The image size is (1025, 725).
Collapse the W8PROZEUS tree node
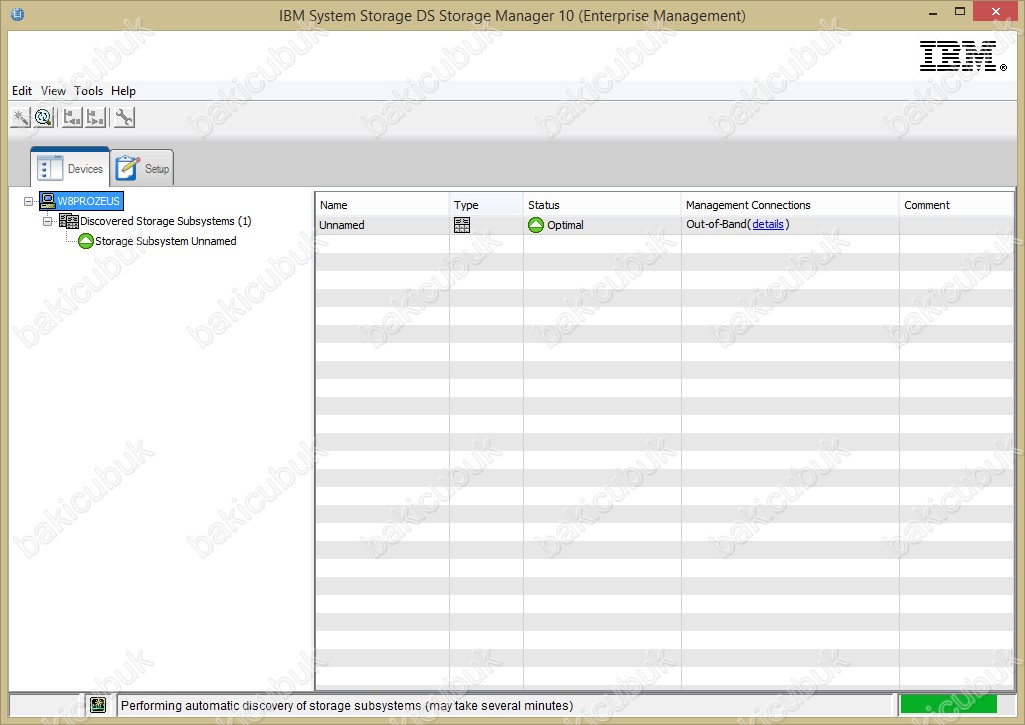tap(28, 201)
